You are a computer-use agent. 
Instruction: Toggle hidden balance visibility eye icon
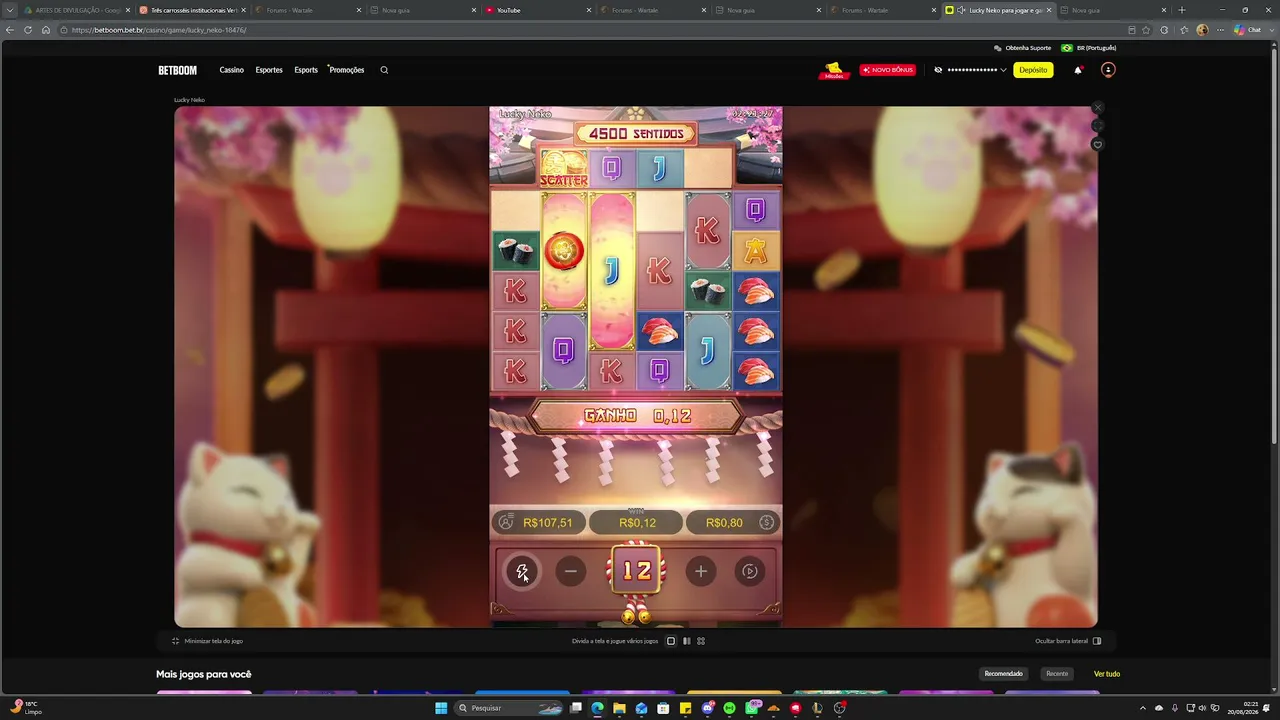(938, 70)
